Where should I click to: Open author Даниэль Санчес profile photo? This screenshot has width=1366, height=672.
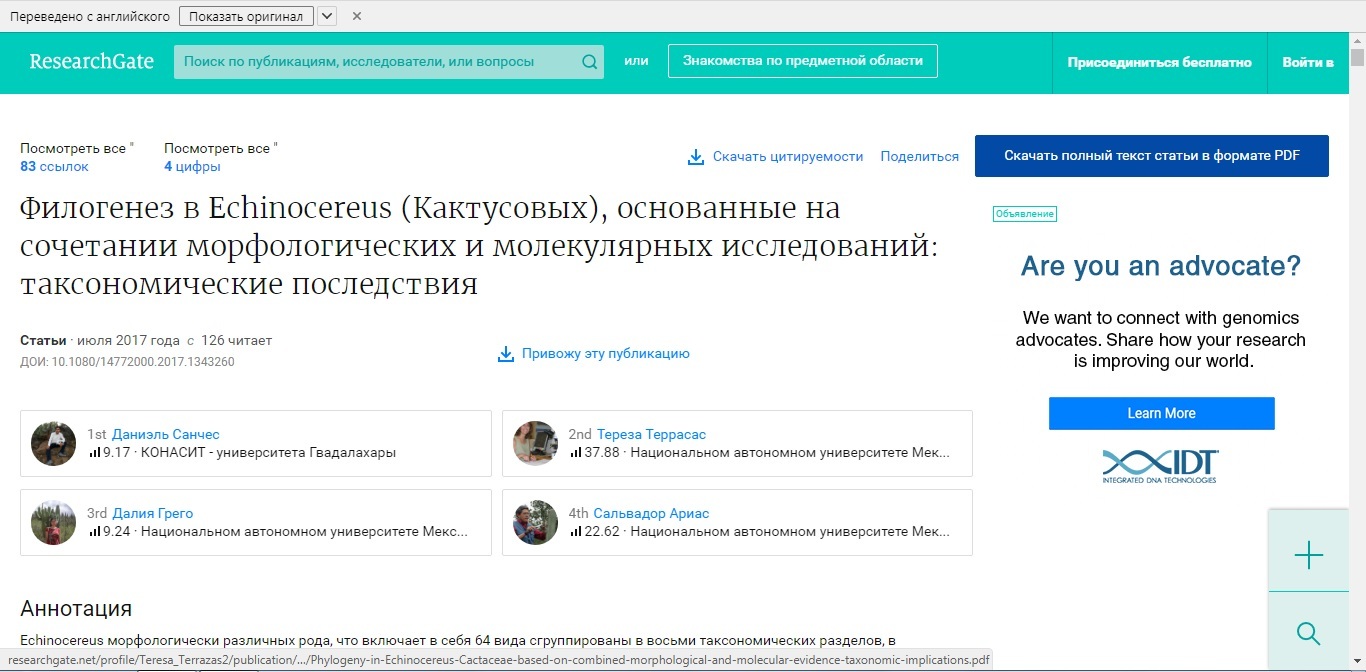point(54,443)
